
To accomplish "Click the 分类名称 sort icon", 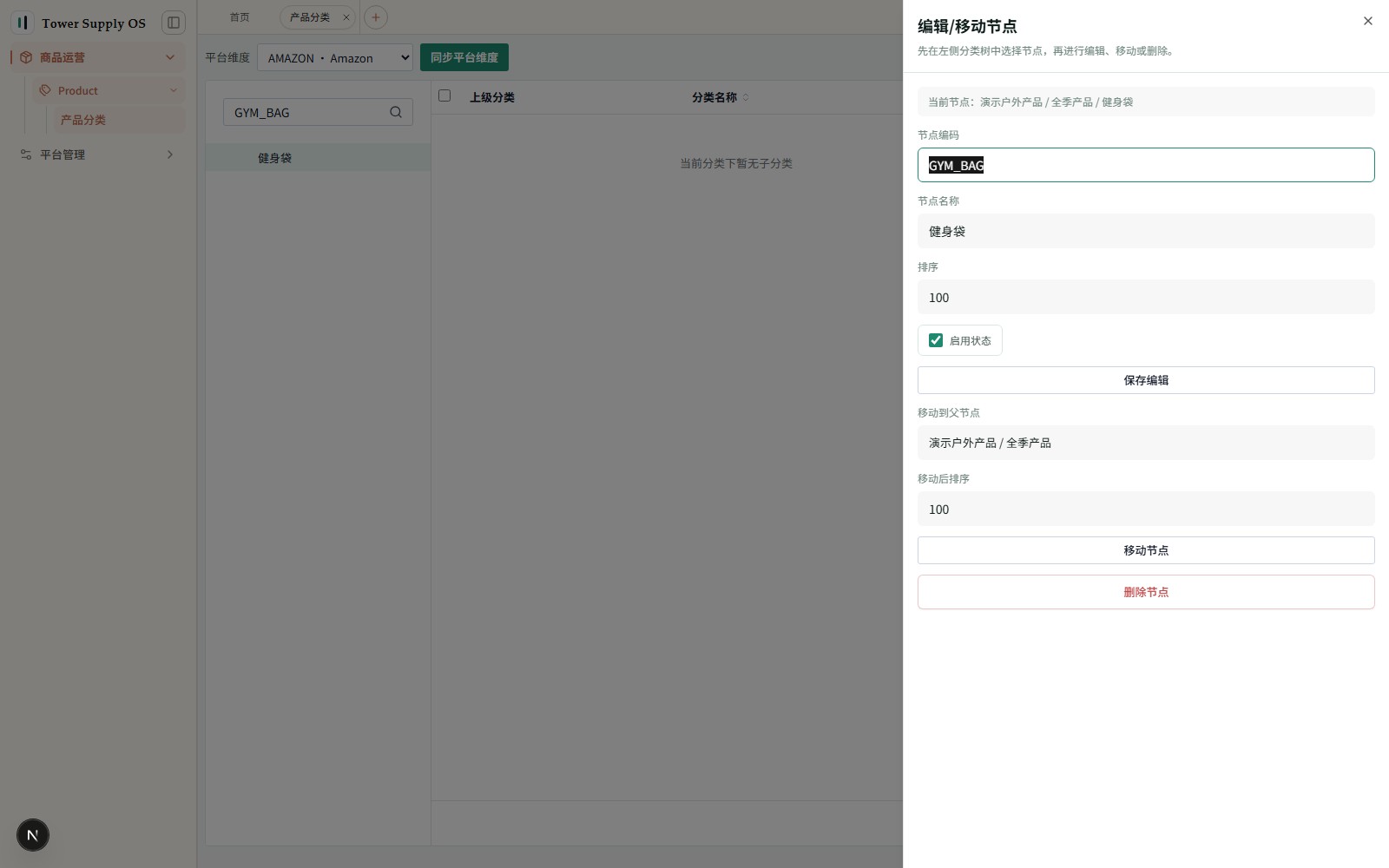I will point(746,97).
